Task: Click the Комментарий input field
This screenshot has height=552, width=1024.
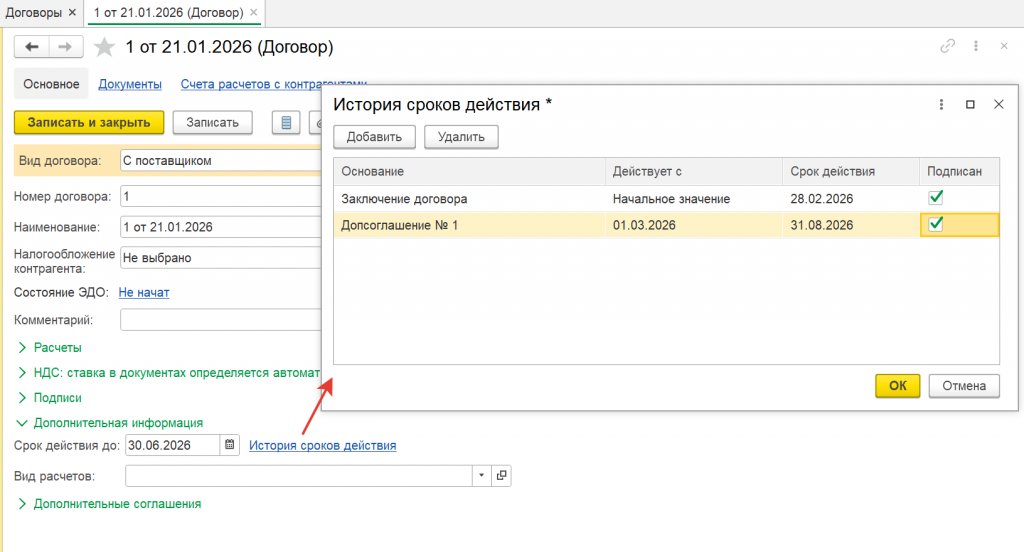Action: [x=220, y=320]
